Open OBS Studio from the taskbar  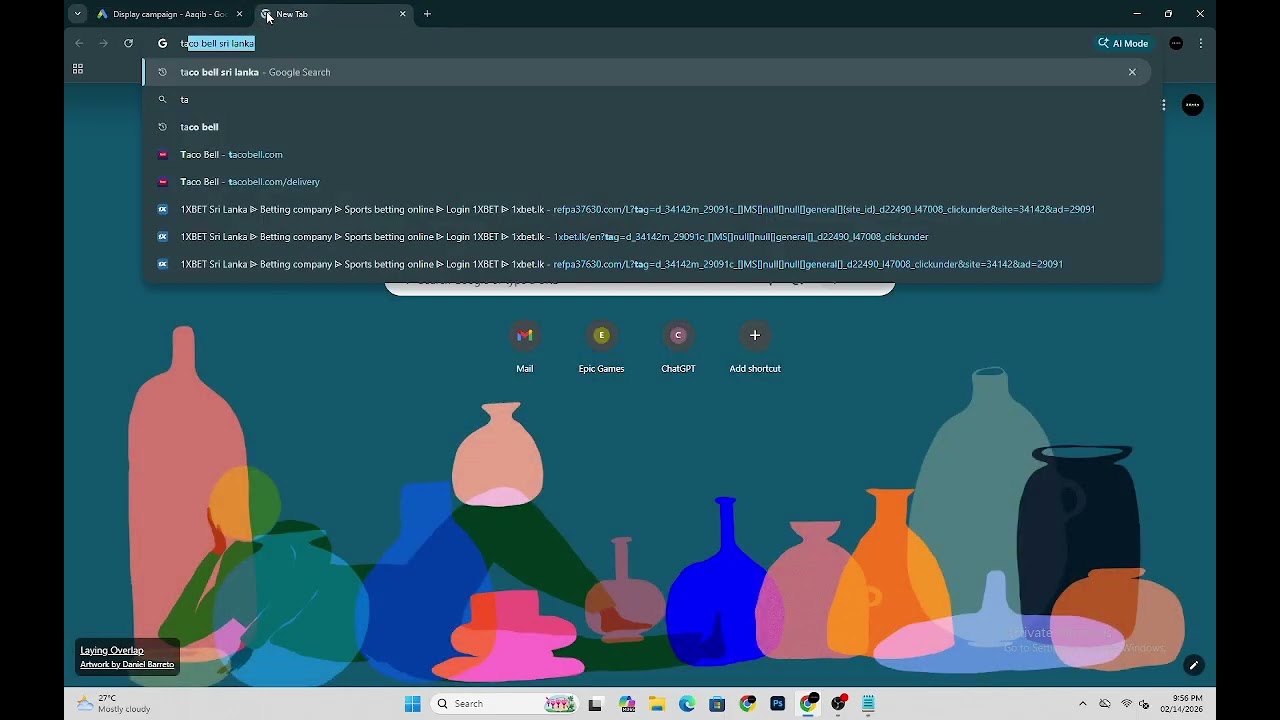[839, 704]
